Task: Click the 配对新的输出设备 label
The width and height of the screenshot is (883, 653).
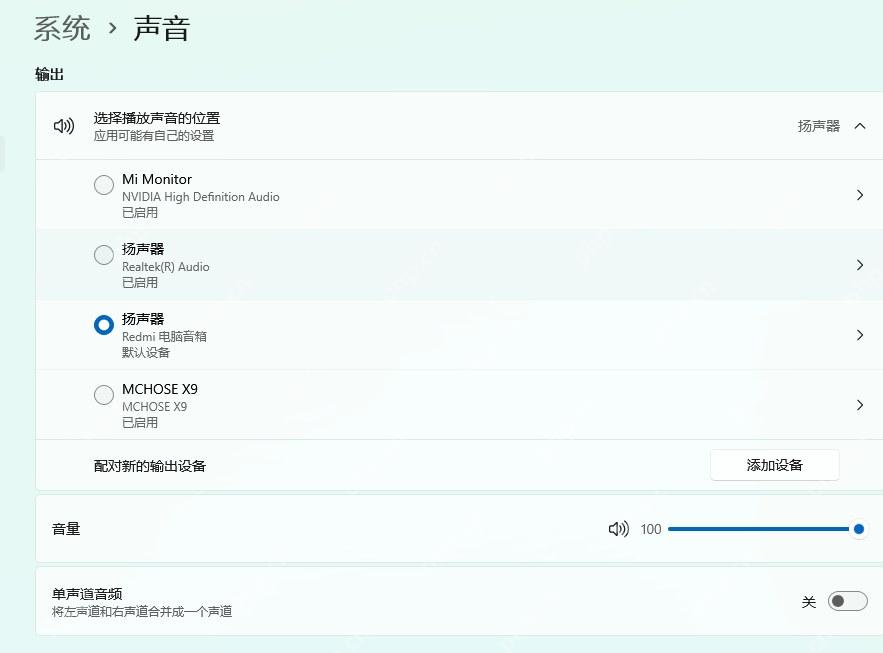Action: coord(150,466)
